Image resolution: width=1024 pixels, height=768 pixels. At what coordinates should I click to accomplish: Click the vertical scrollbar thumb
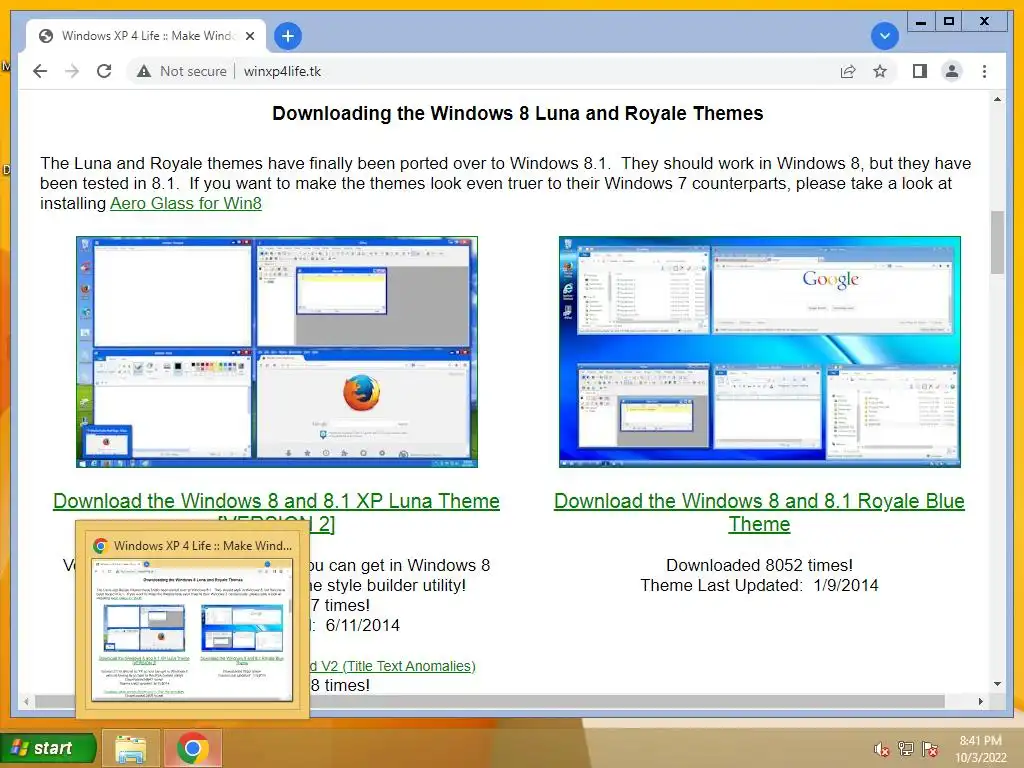pyautogui.click(x=997, y=242)
